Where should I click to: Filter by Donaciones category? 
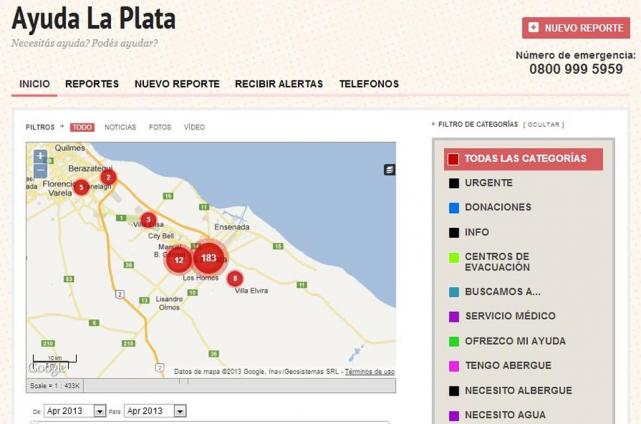(x=498, y=207)
